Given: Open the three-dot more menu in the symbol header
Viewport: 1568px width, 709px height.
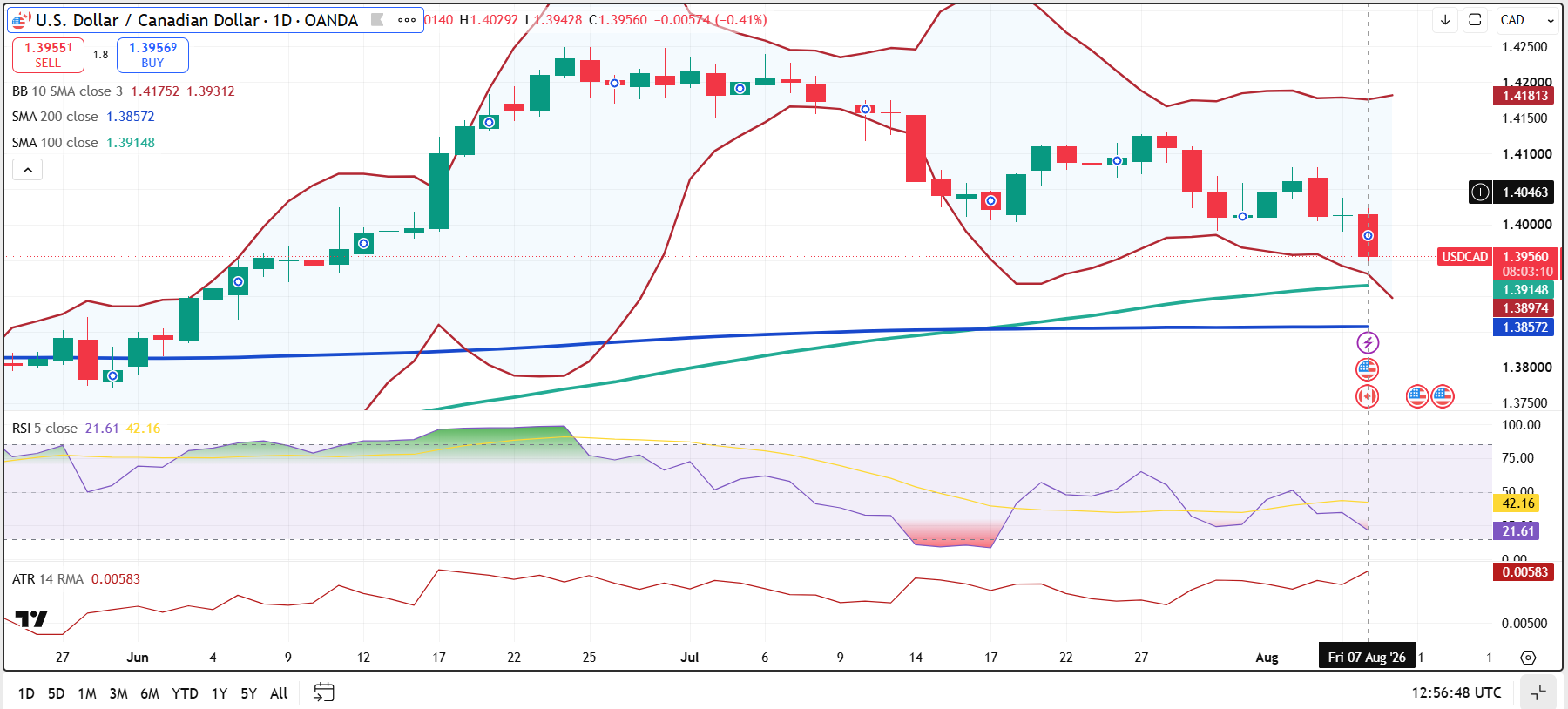Looking at the screenshot, I should pos(407,20).
